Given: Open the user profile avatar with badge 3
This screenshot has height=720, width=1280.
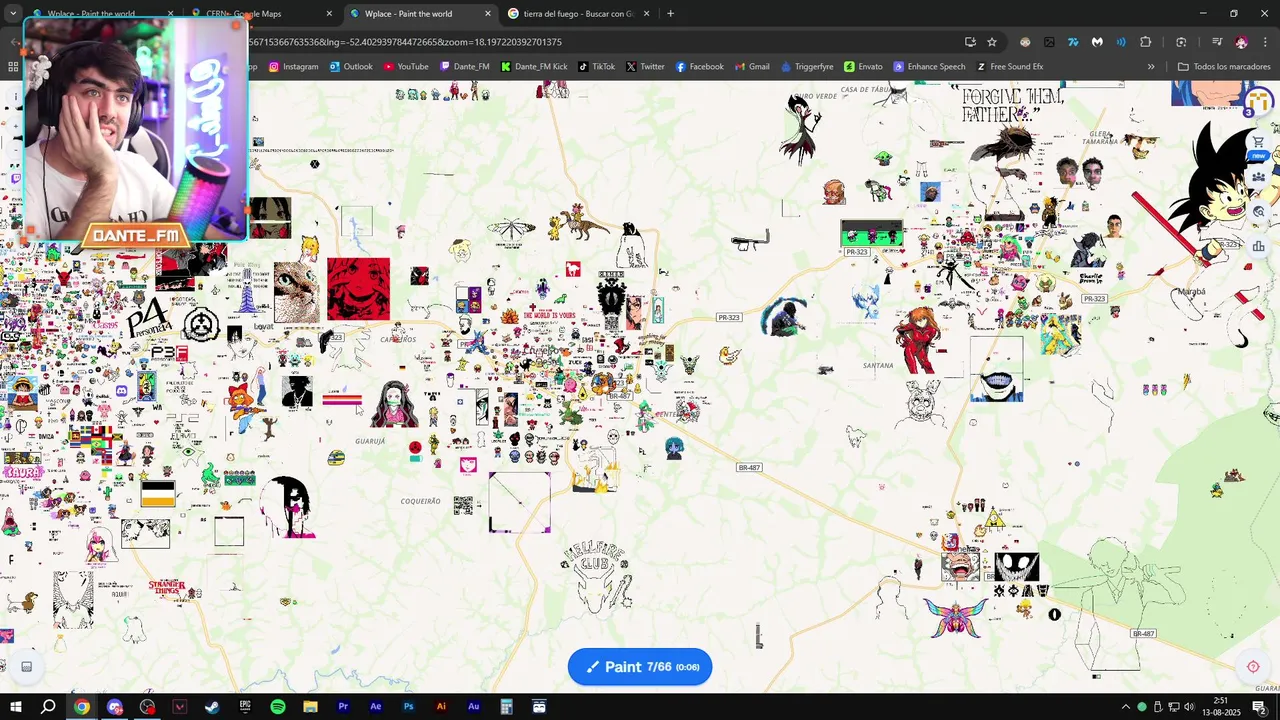Looking at the screenshot, I should [1258, 101].
